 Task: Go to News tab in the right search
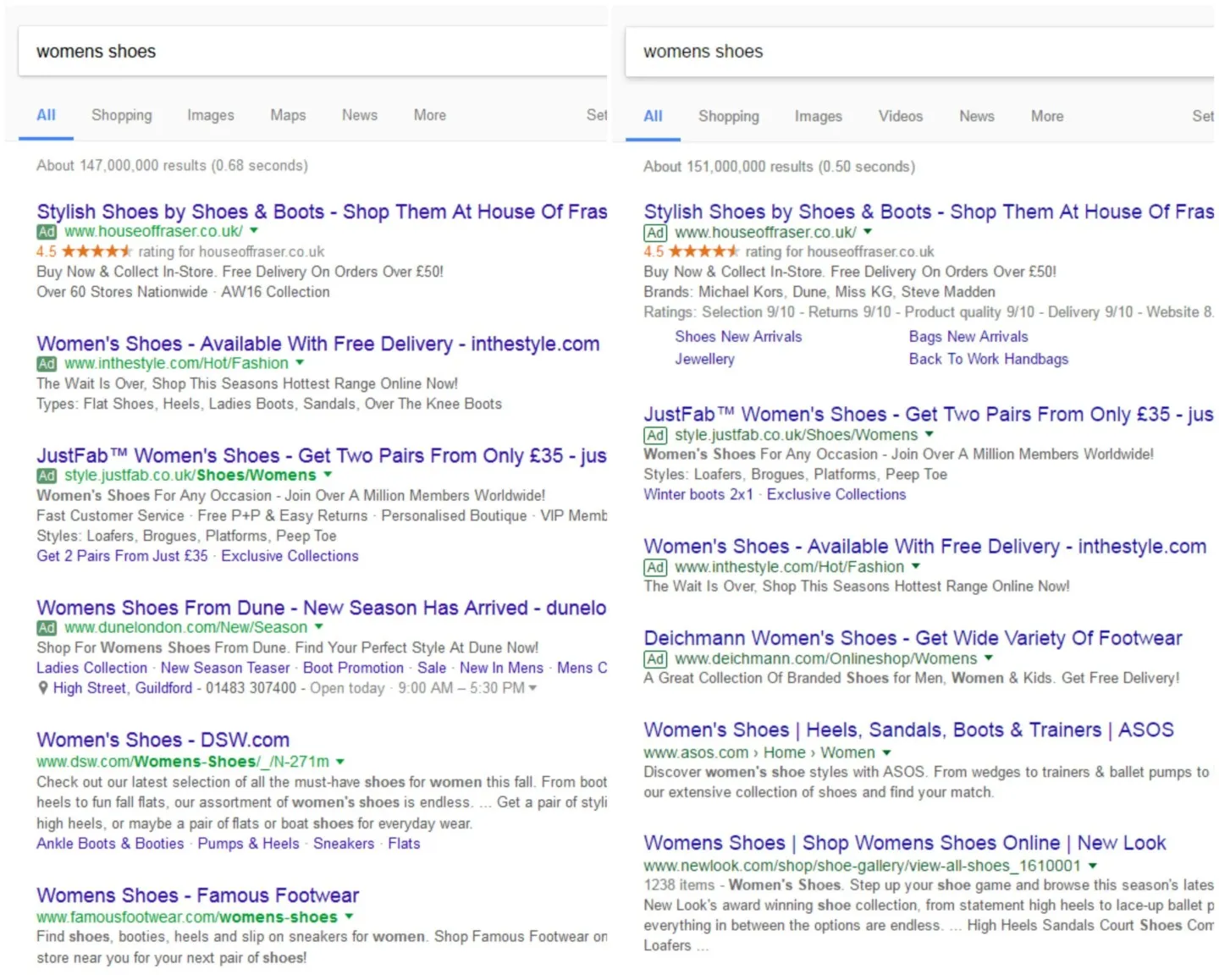pyautogui.click(x=977, y=116)
